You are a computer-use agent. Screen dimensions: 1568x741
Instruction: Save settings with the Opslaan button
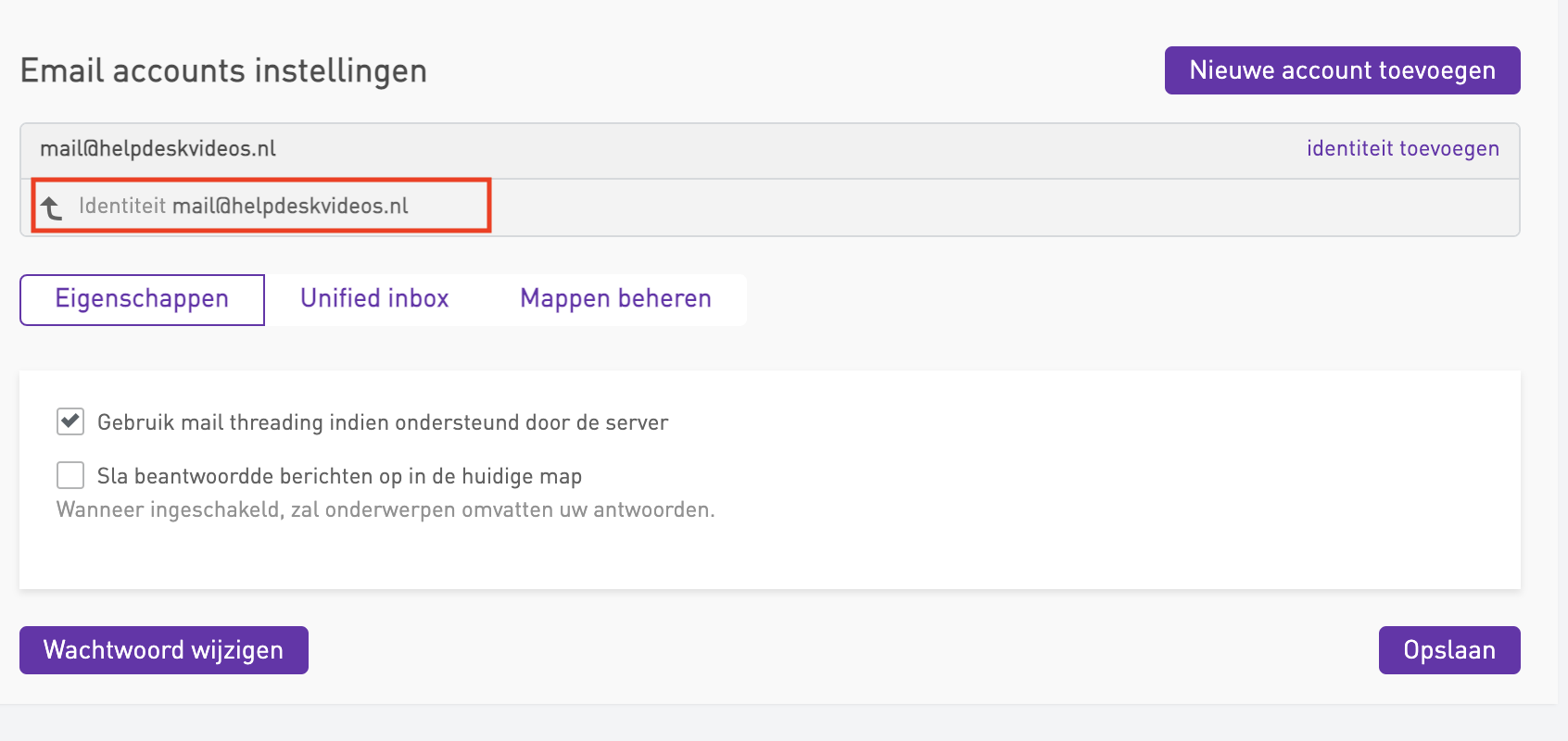1448,650
